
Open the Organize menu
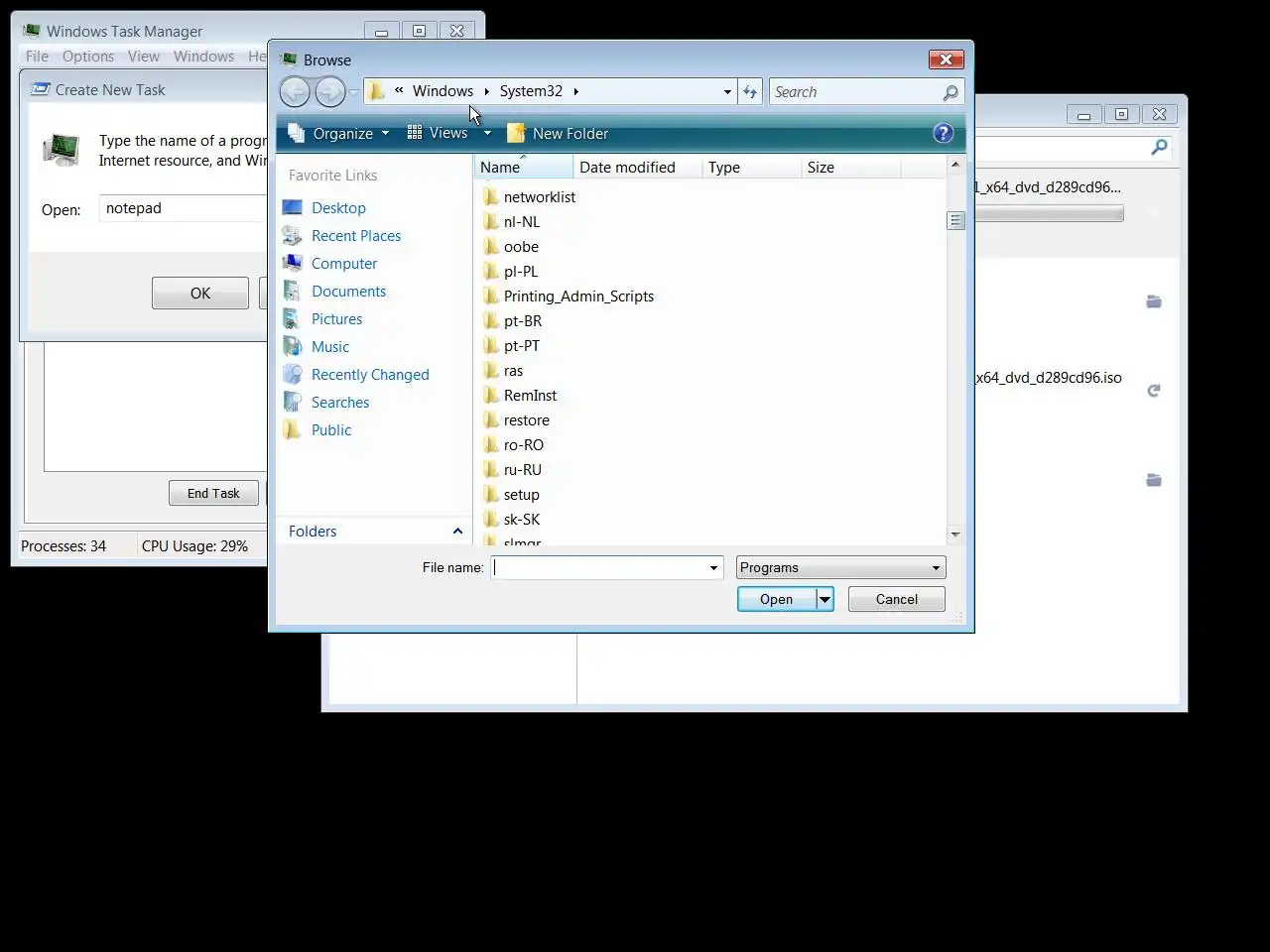pos(338,133)
